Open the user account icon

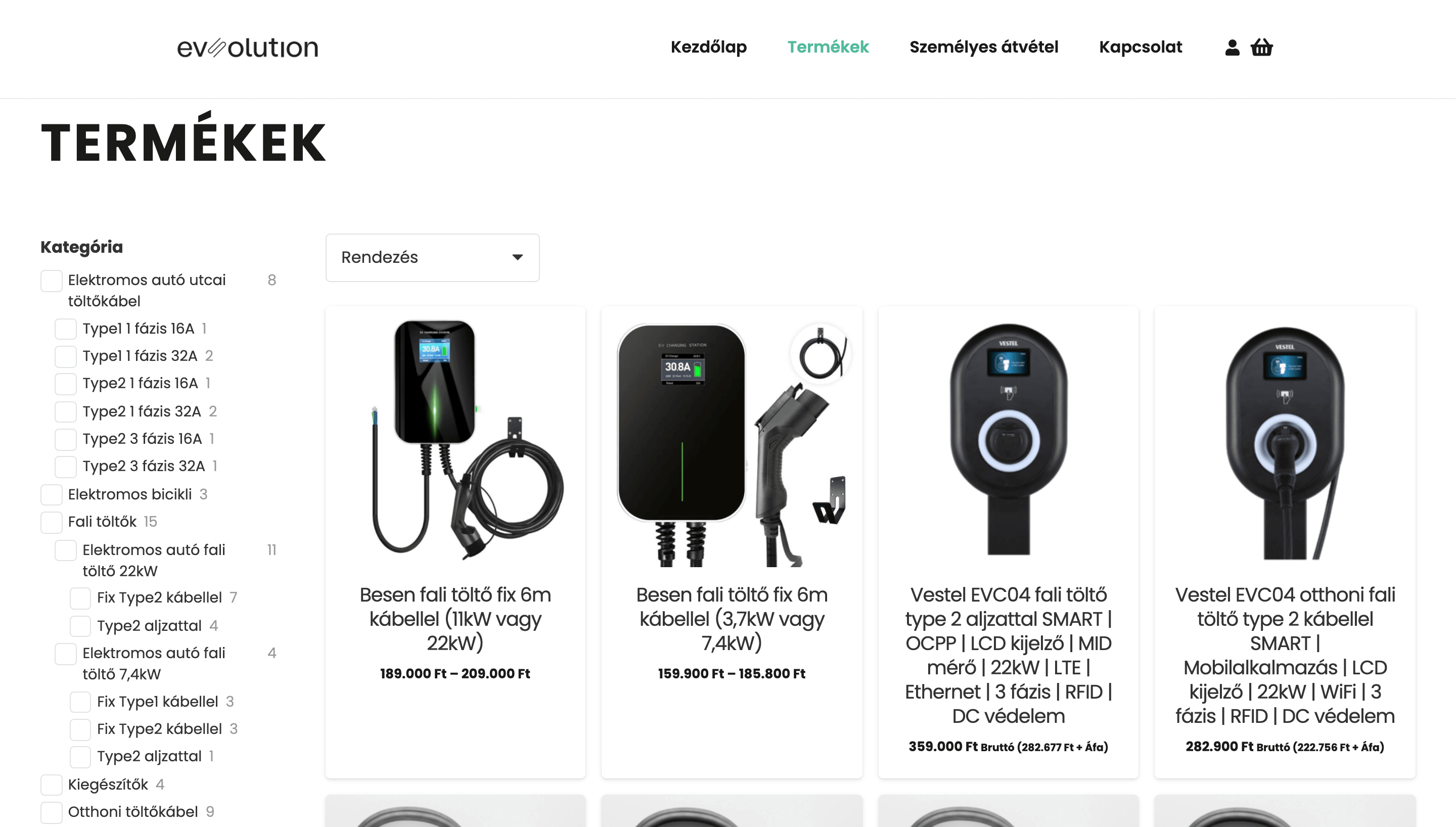tap(1232, 47)
